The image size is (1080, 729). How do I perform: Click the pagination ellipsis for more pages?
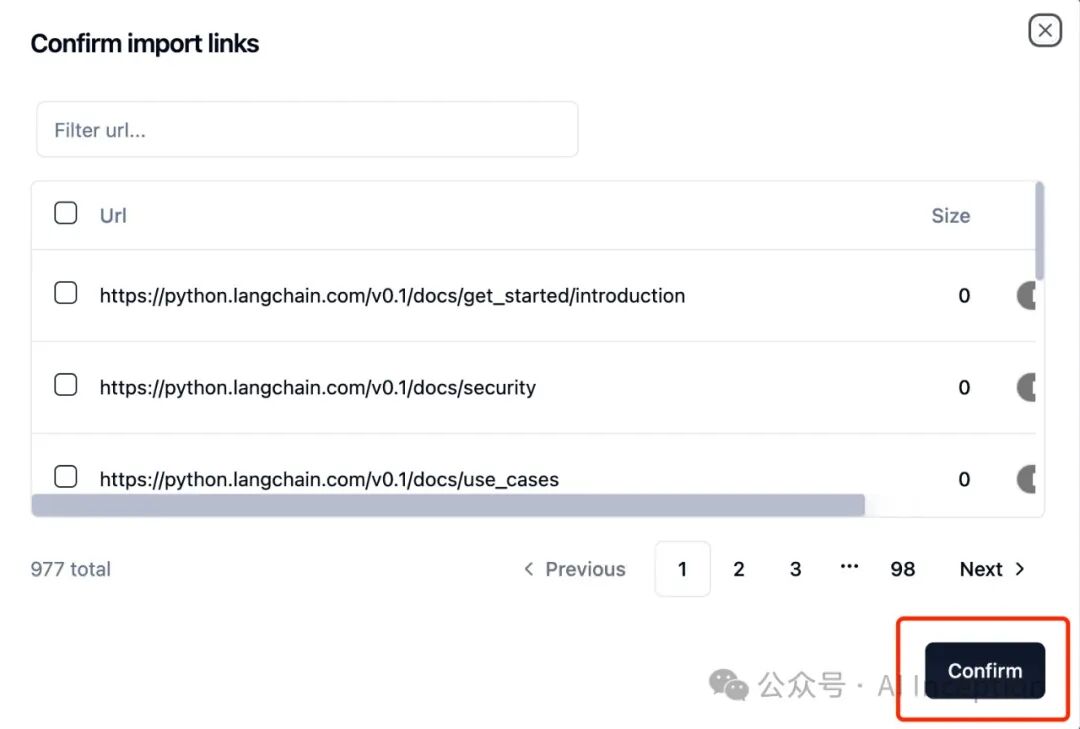coord(849,567)
